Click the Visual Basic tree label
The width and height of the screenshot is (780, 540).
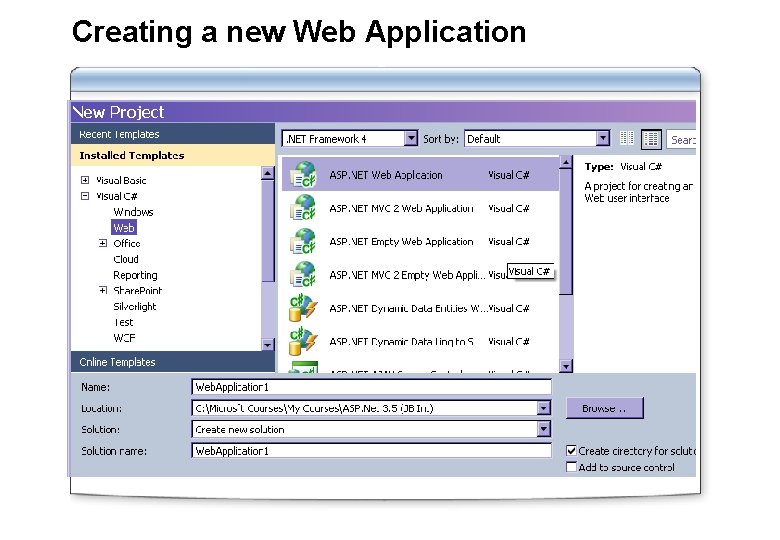(121, 180)
